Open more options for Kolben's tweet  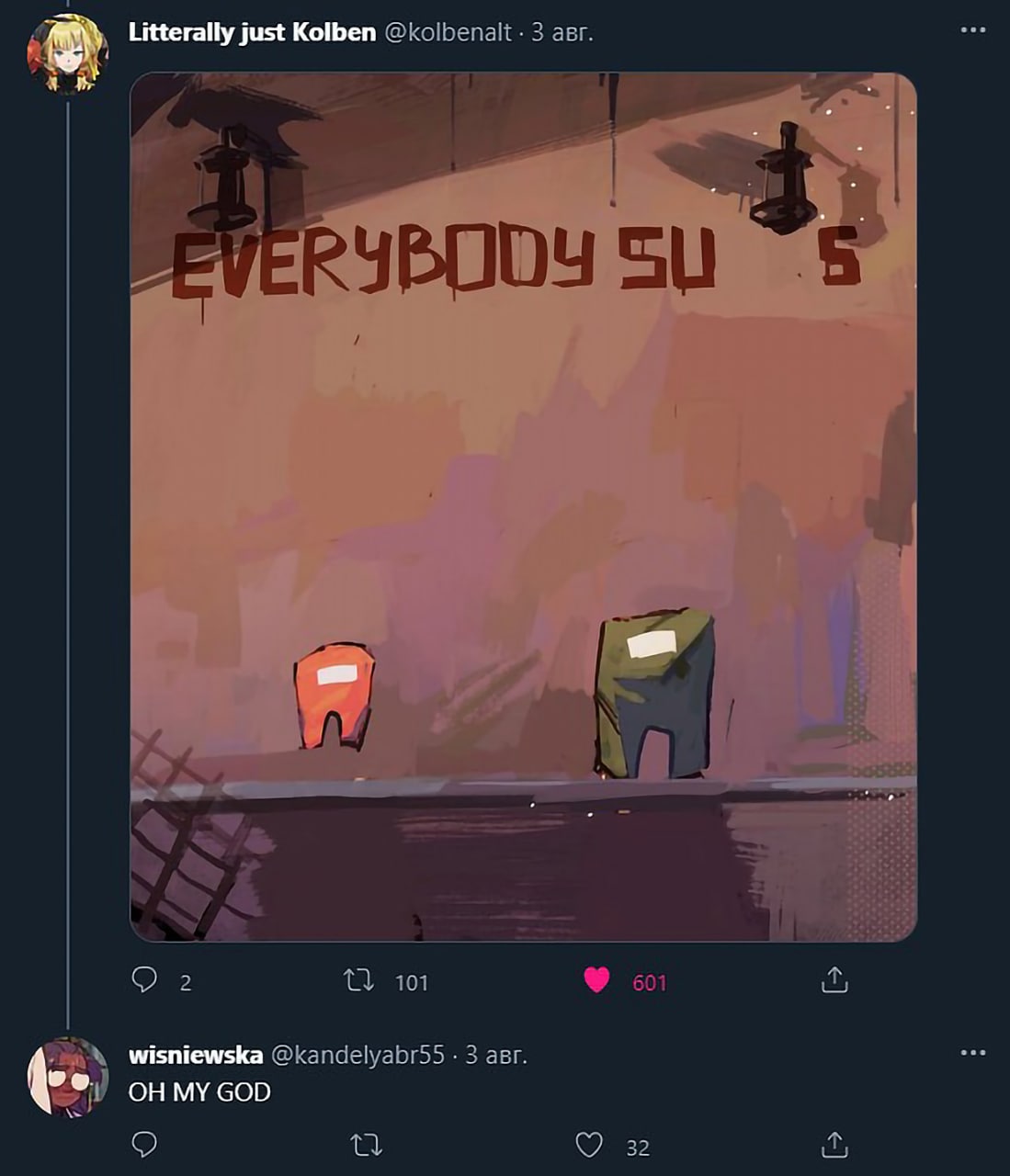click(973, 30)
